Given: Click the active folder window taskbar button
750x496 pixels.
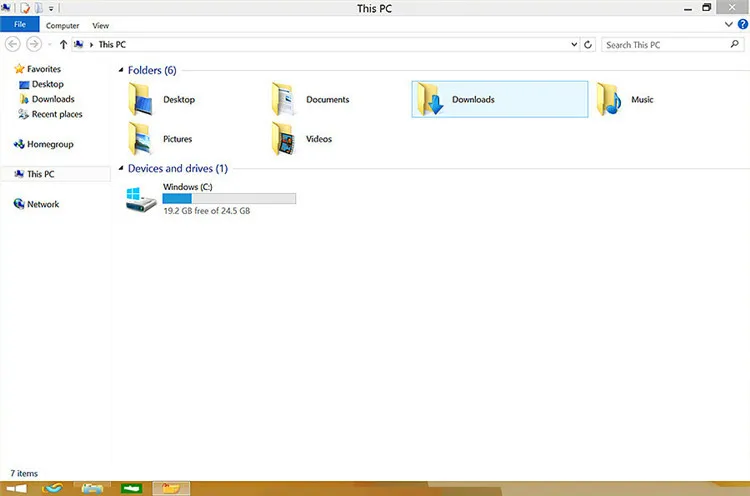Looking at the screenshot, I should point(171,488).
